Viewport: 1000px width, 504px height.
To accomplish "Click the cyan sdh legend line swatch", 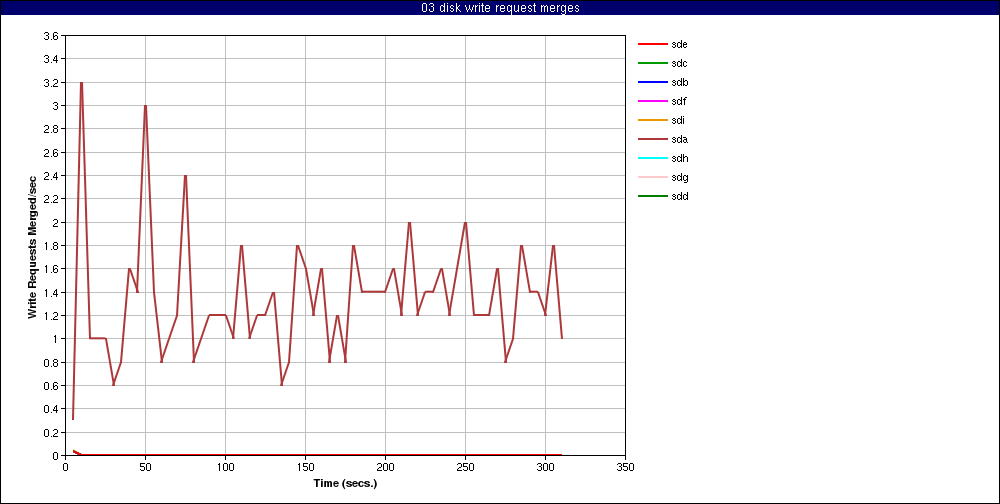I will (x=652, y=158).
